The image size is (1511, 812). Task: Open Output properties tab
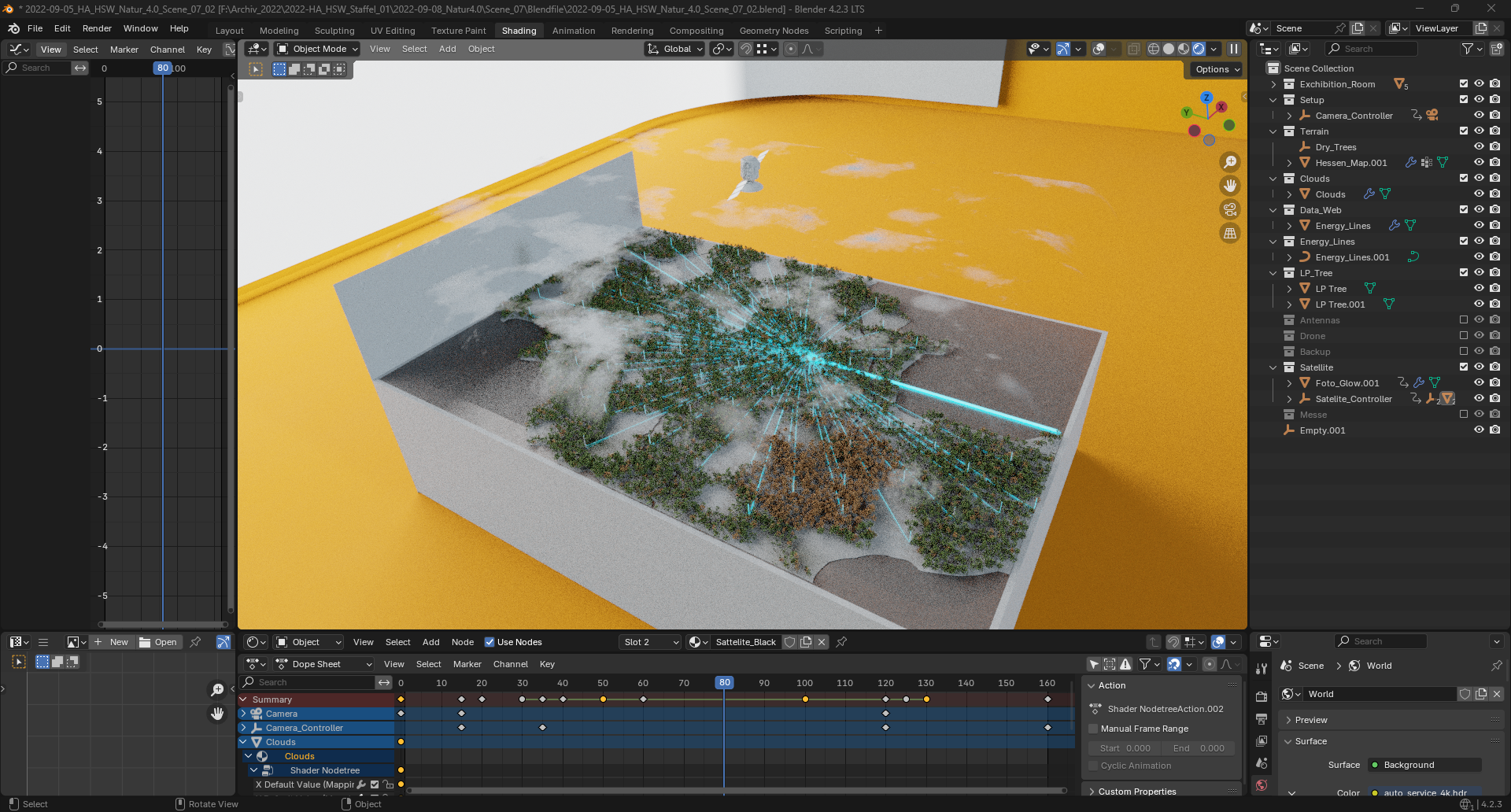point(1262,719)
